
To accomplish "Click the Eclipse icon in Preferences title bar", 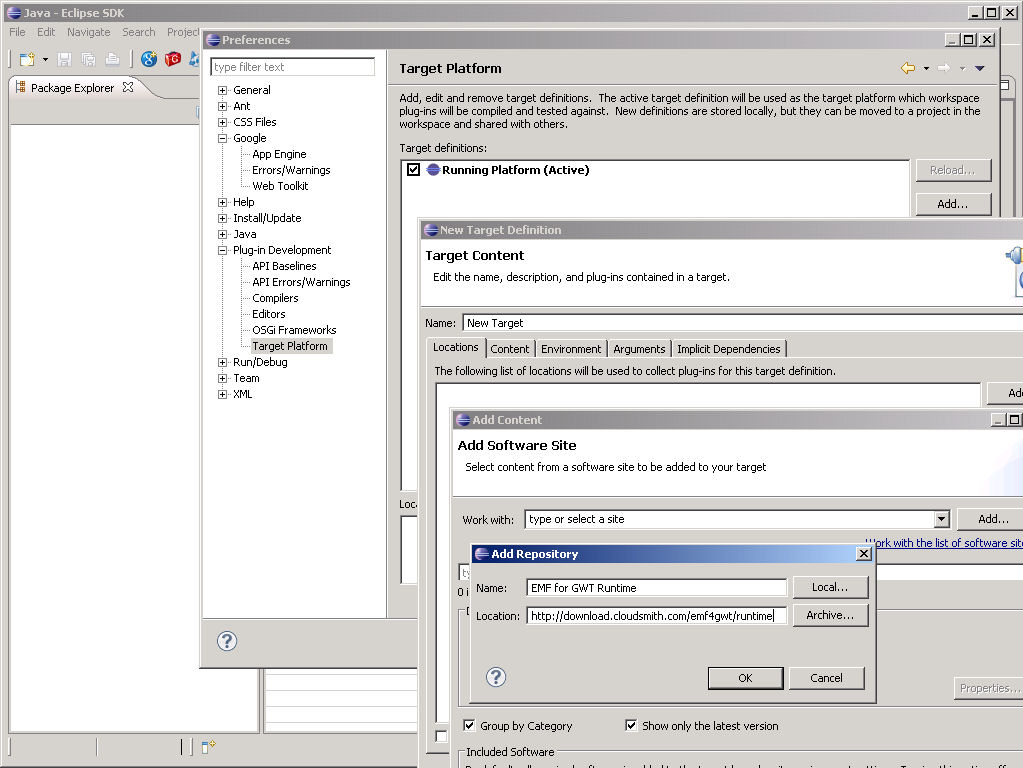I will pos(213,40).
